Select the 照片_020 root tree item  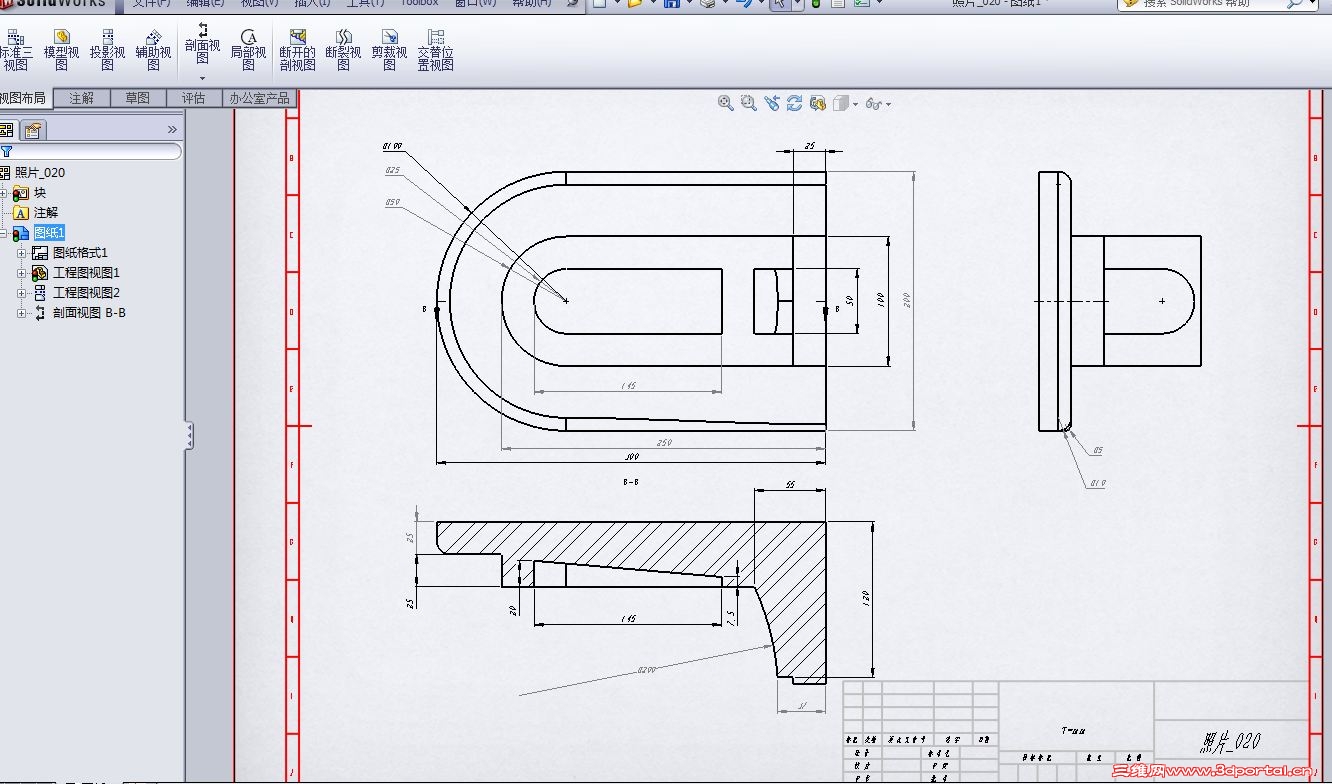coord(40,173)
